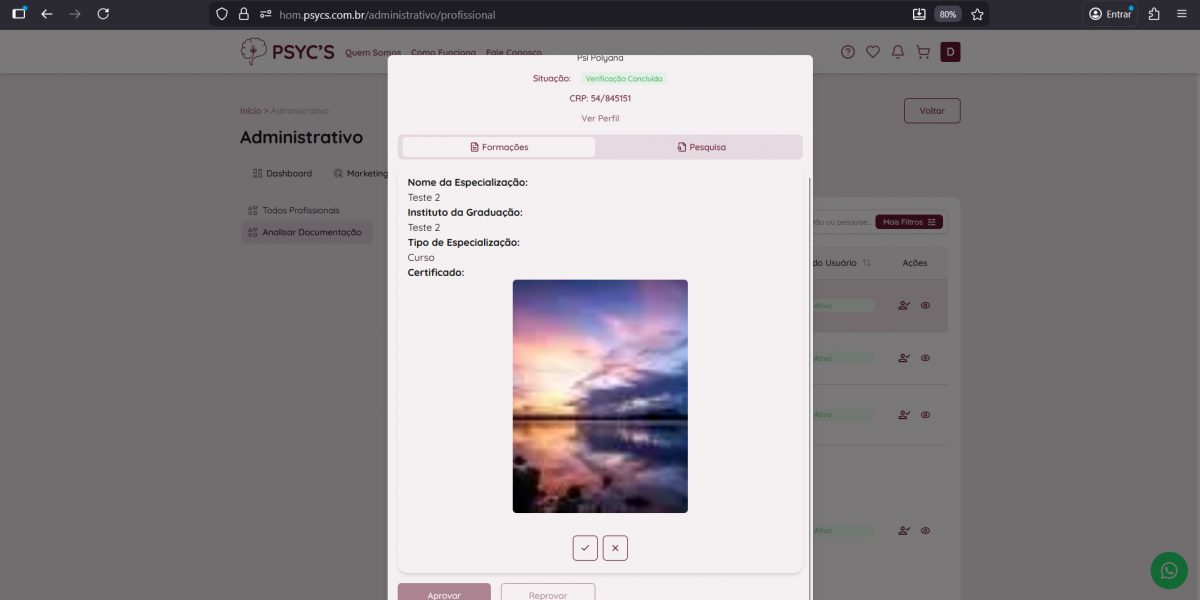1200x600 pixels.
Task: Click the eye icon in the last row
Action: coord(926,531)
